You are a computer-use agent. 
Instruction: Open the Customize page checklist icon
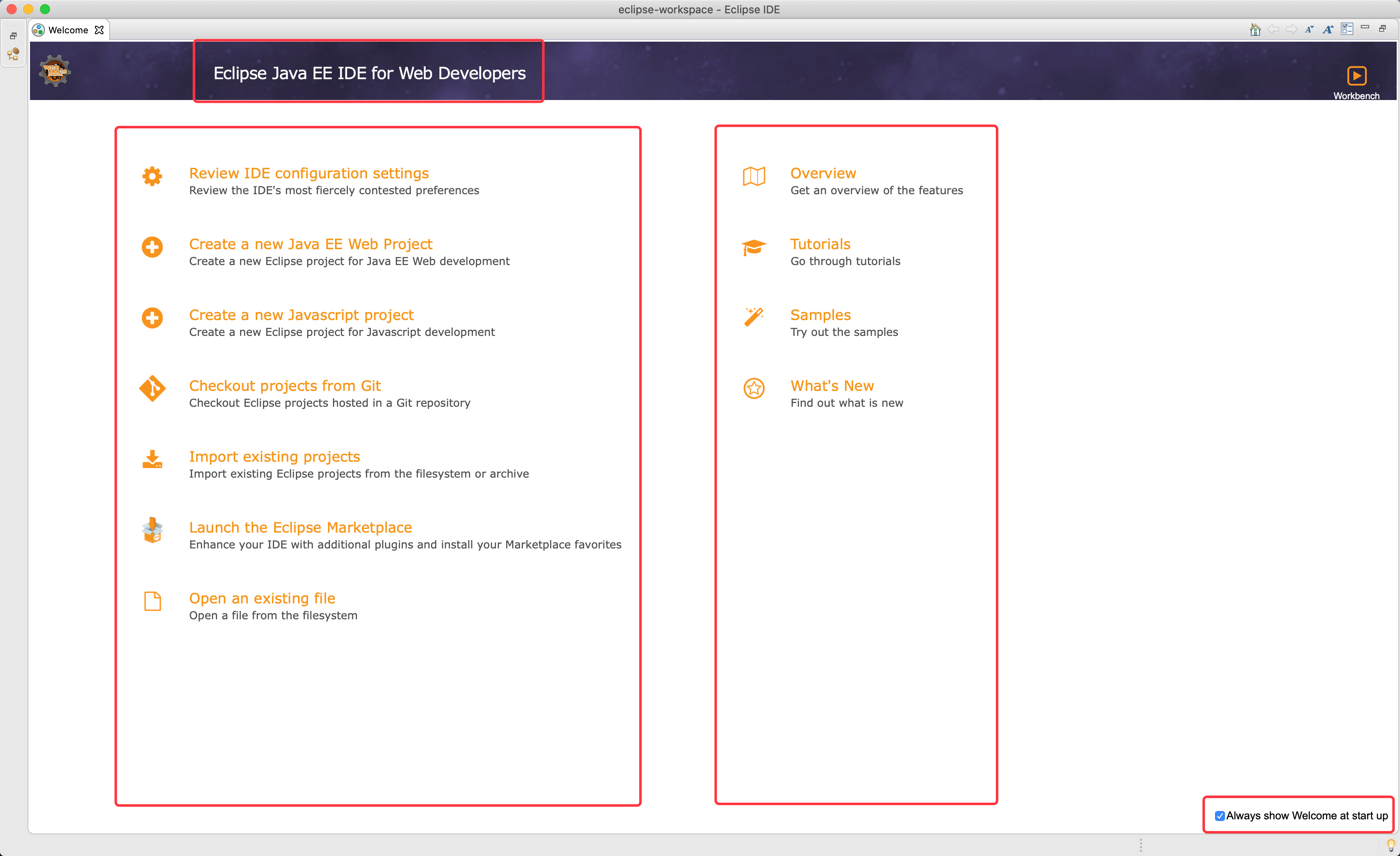point(1347,29)
